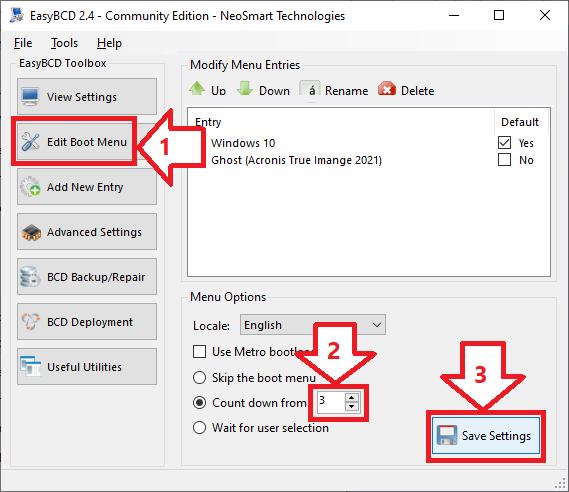Open the File menu

coord(23,43)
